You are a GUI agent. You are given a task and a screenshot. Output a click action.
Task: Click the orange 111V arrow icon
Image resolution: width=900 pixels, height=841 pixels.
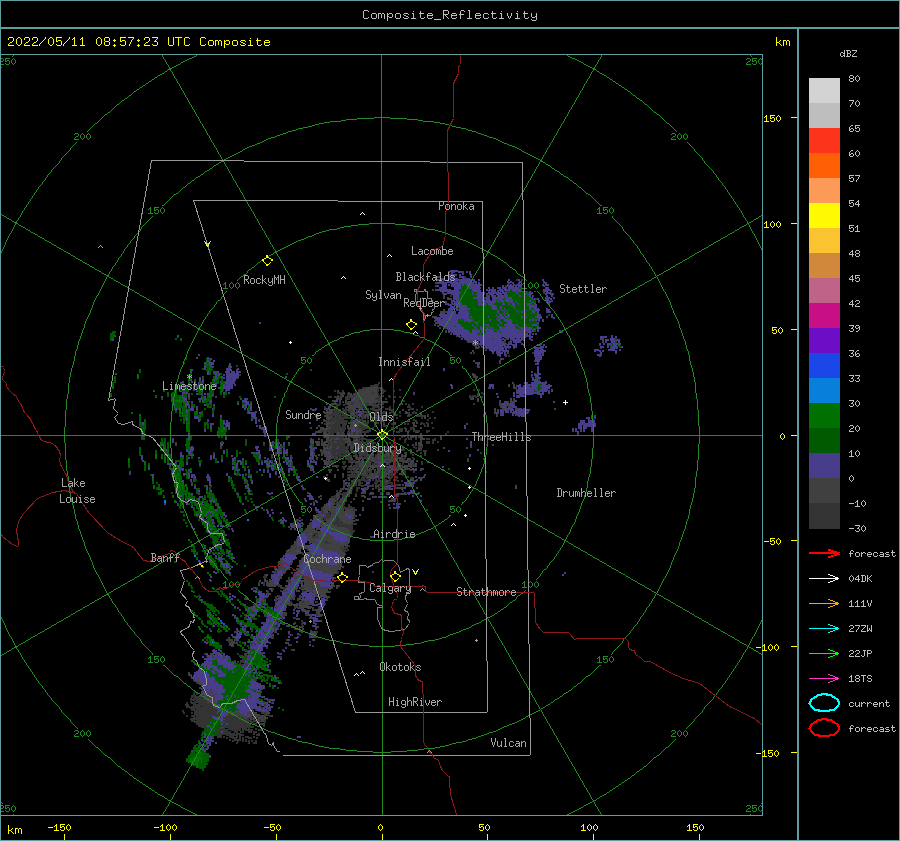[824, 603]
